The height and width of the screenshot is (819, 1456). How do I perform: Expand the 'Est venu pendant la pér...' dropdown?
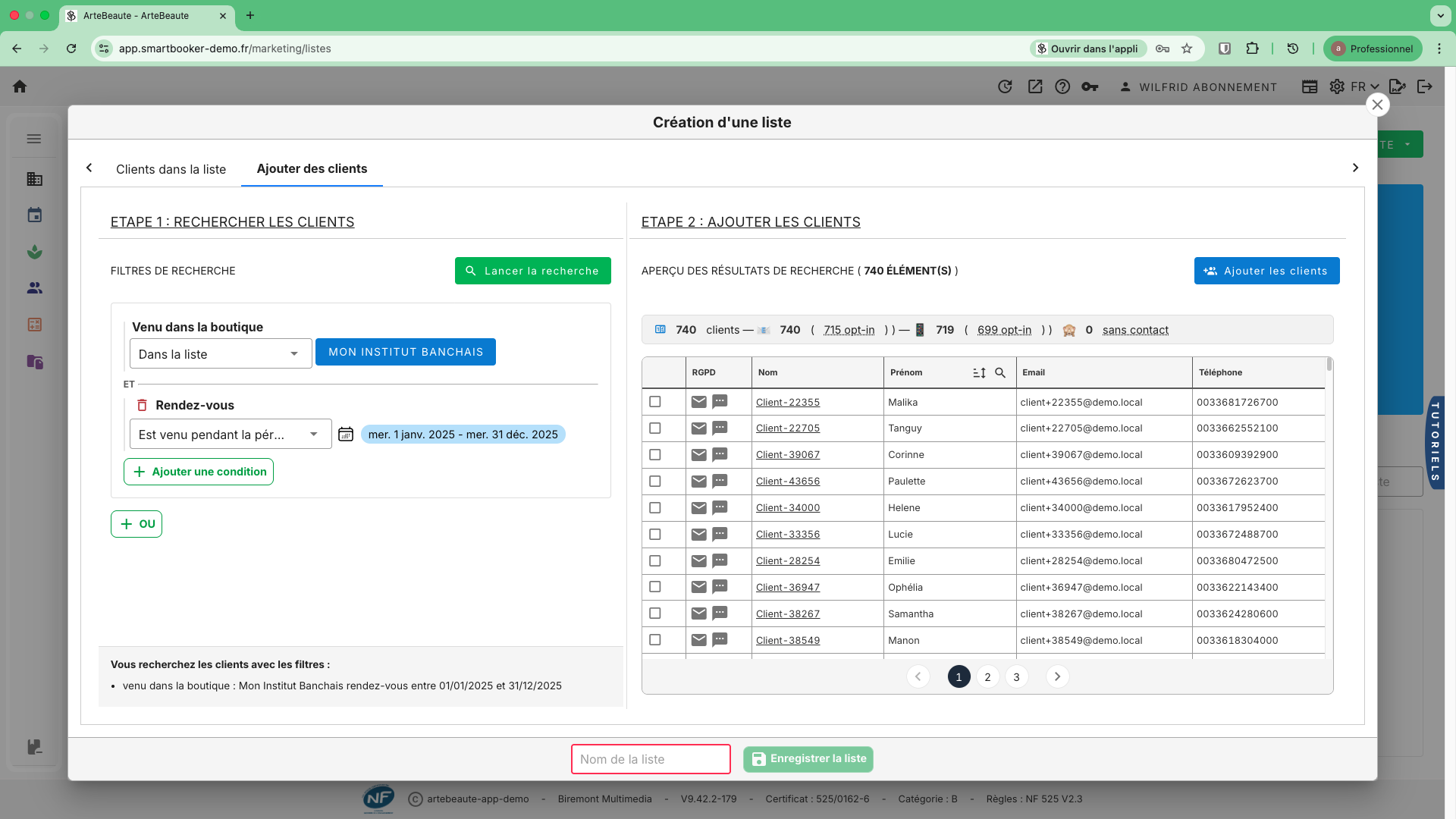(x=230, y=435)
